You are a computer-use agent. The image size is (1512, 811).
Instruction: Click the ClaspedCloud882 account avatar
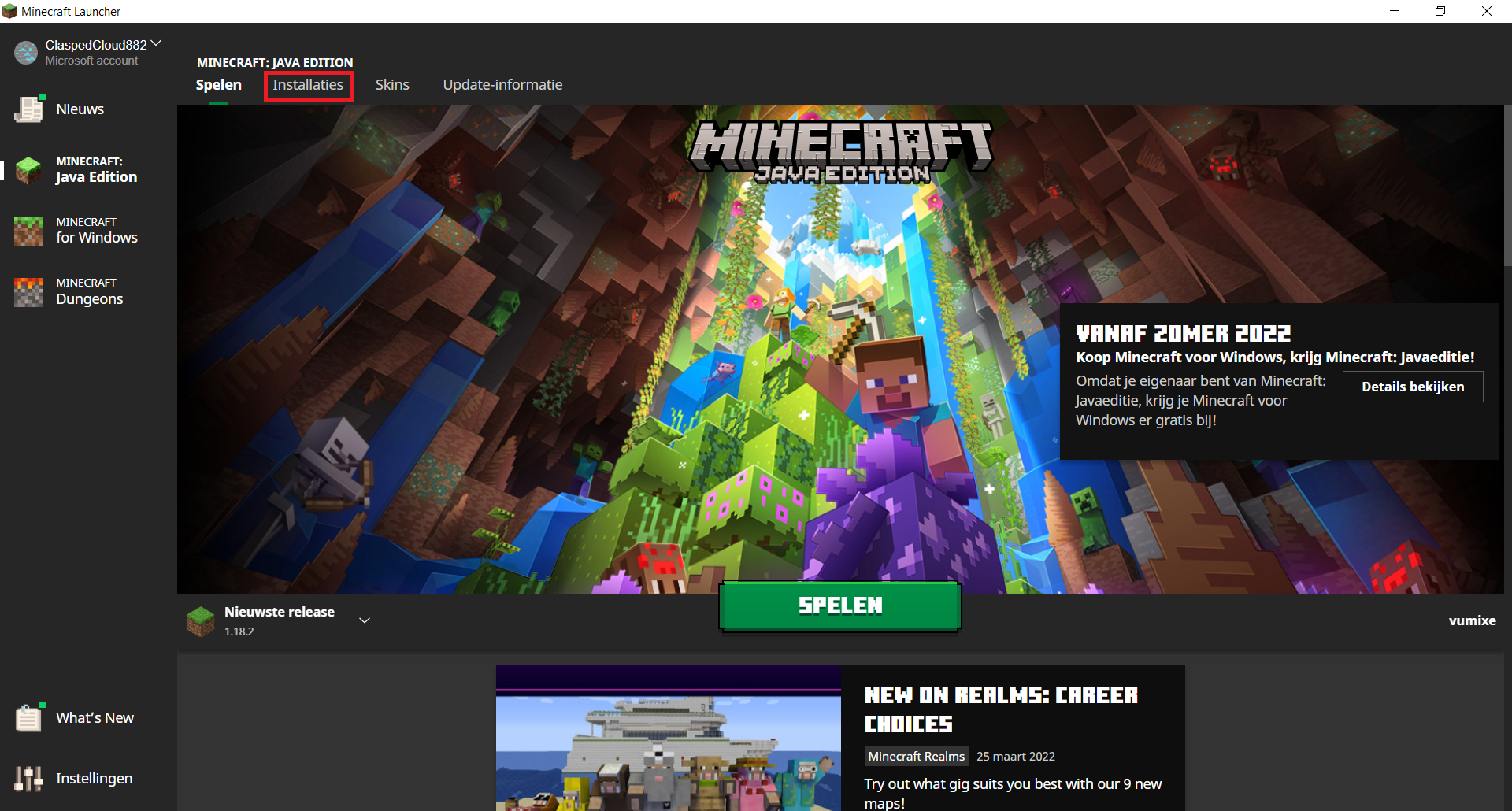pyautogui.click(x=25, y=53)
